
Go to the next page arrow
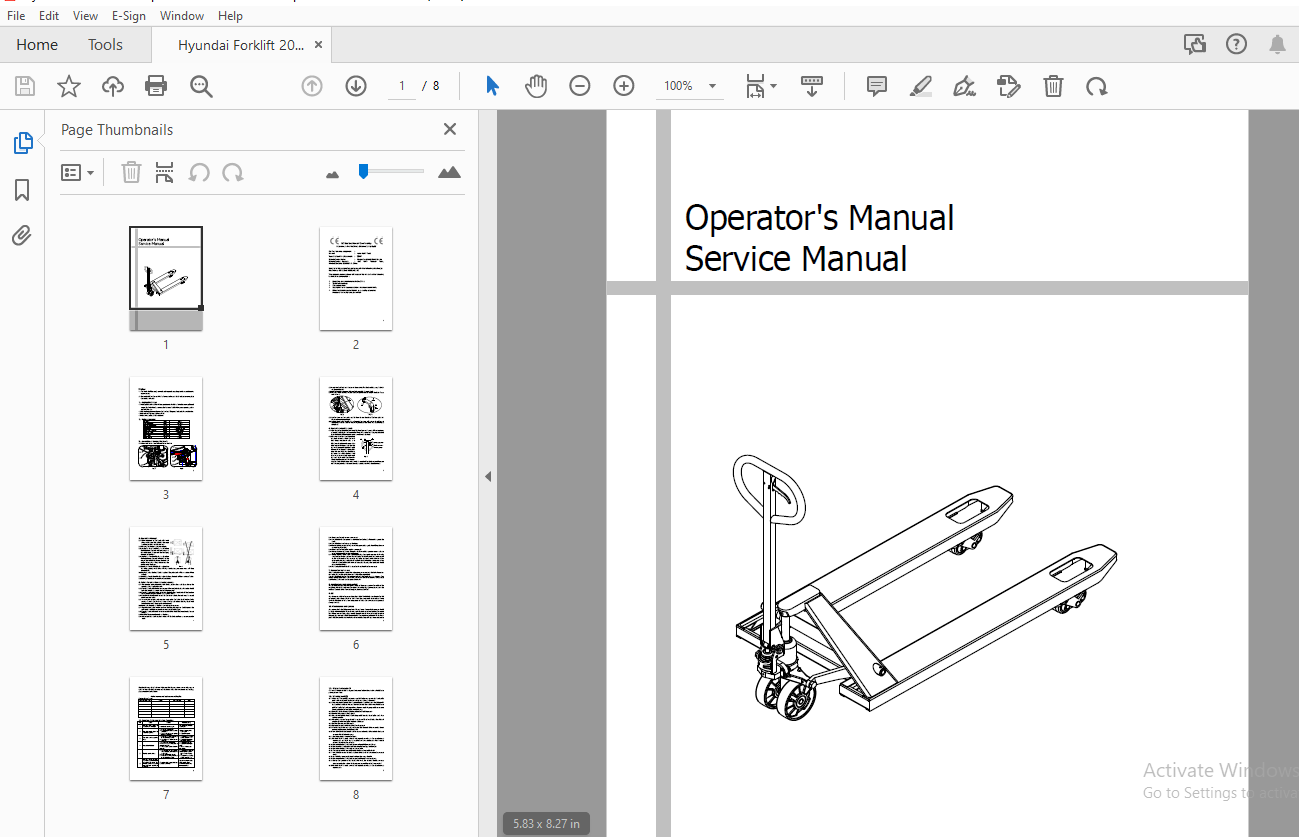(x=356, y=86)
